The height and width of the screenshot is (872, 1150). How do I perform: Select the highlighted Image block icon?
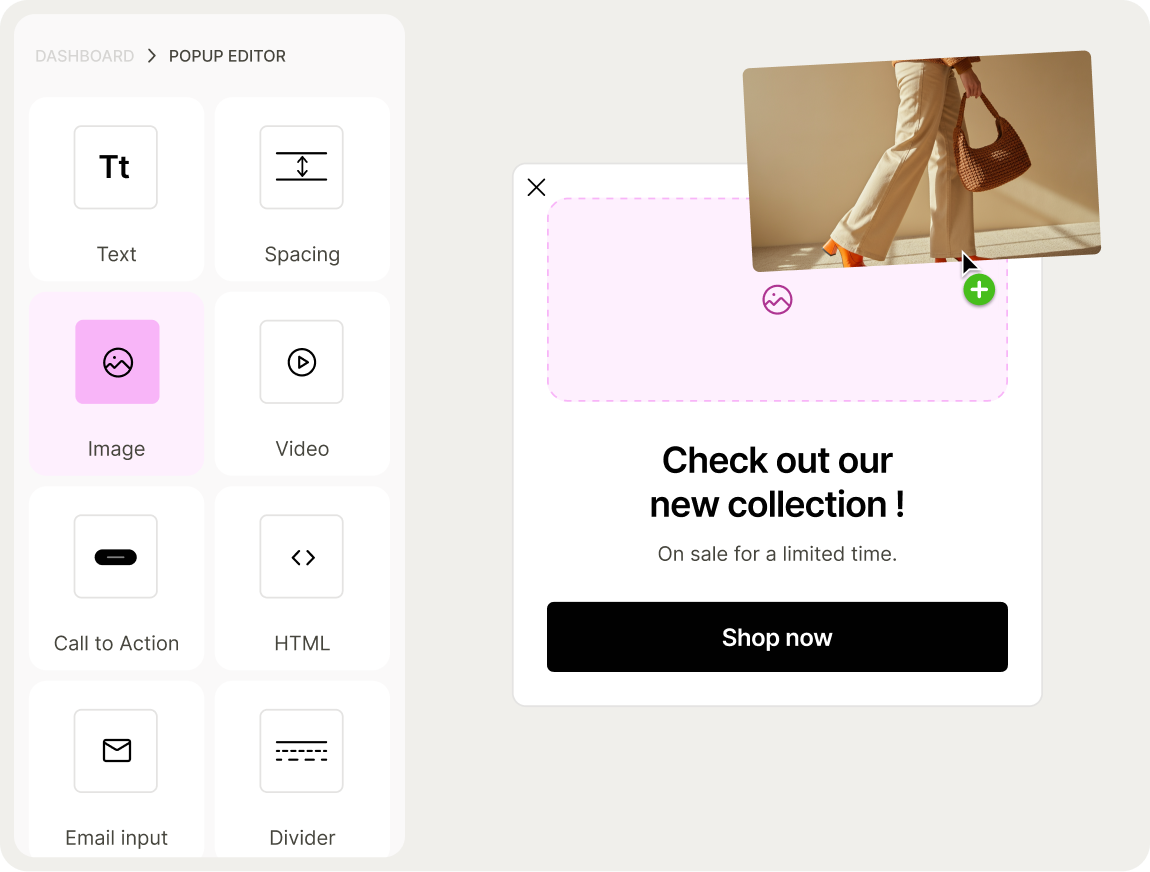pos(116,362)
